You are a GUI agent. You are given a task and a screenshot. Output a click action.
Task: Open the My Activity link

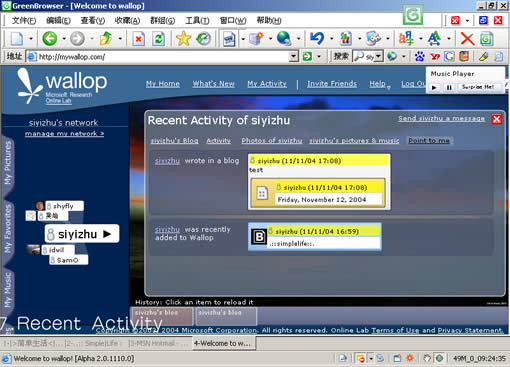[x=267, y=84]
